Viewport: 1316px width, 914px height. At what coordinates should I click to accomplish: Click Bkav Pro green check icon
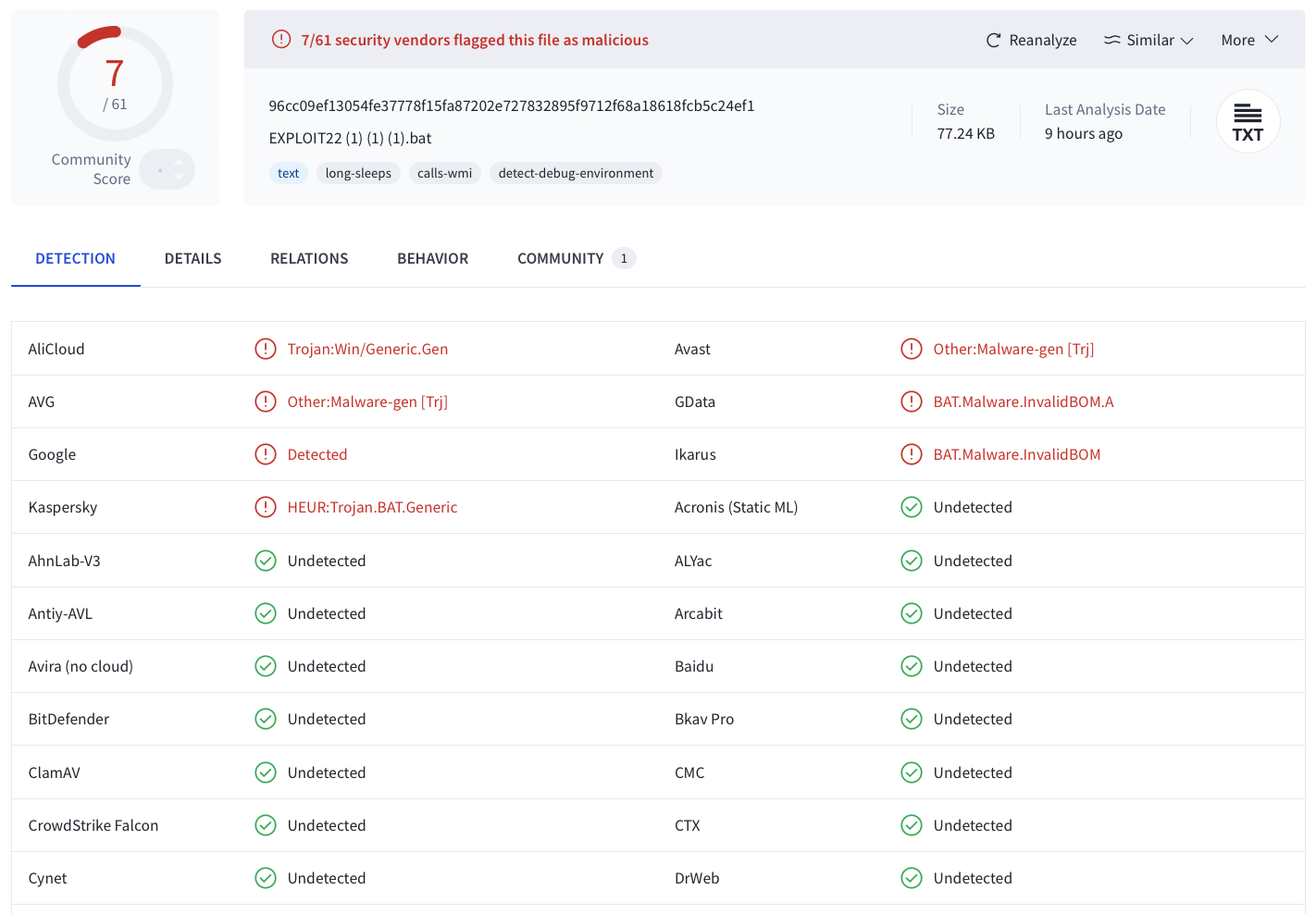tap(912, 719)
